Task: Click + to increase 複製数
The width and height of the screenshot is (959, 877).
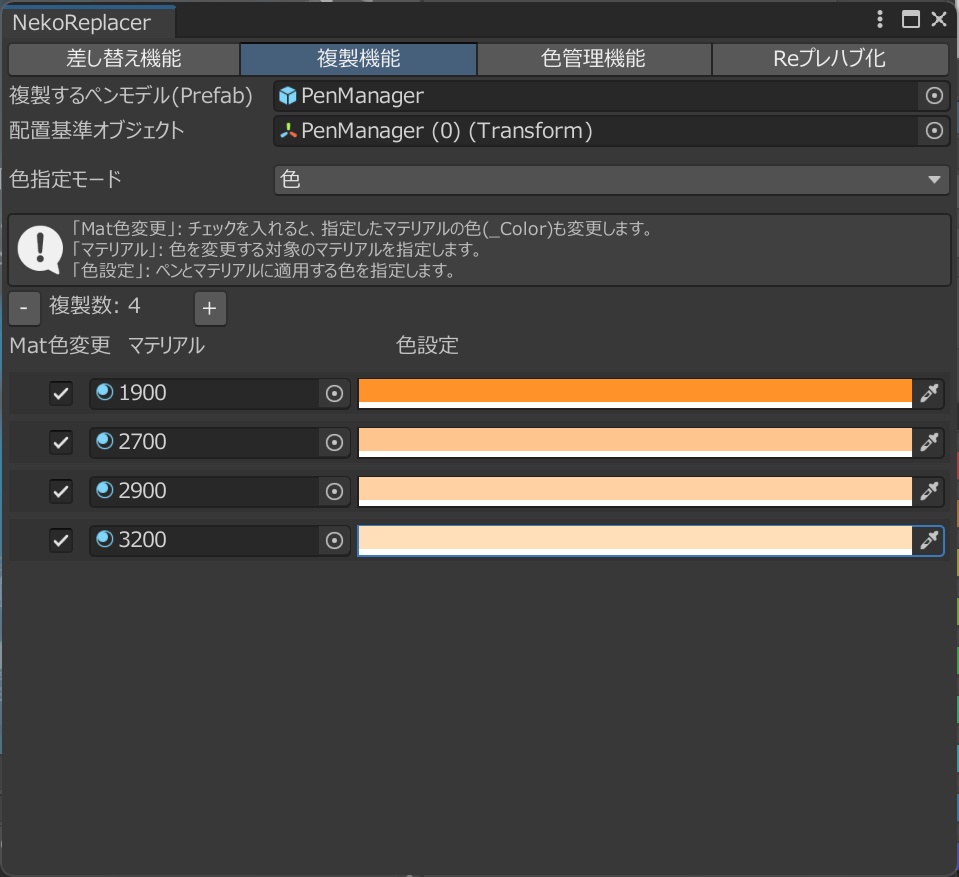Action: [209, 309]
